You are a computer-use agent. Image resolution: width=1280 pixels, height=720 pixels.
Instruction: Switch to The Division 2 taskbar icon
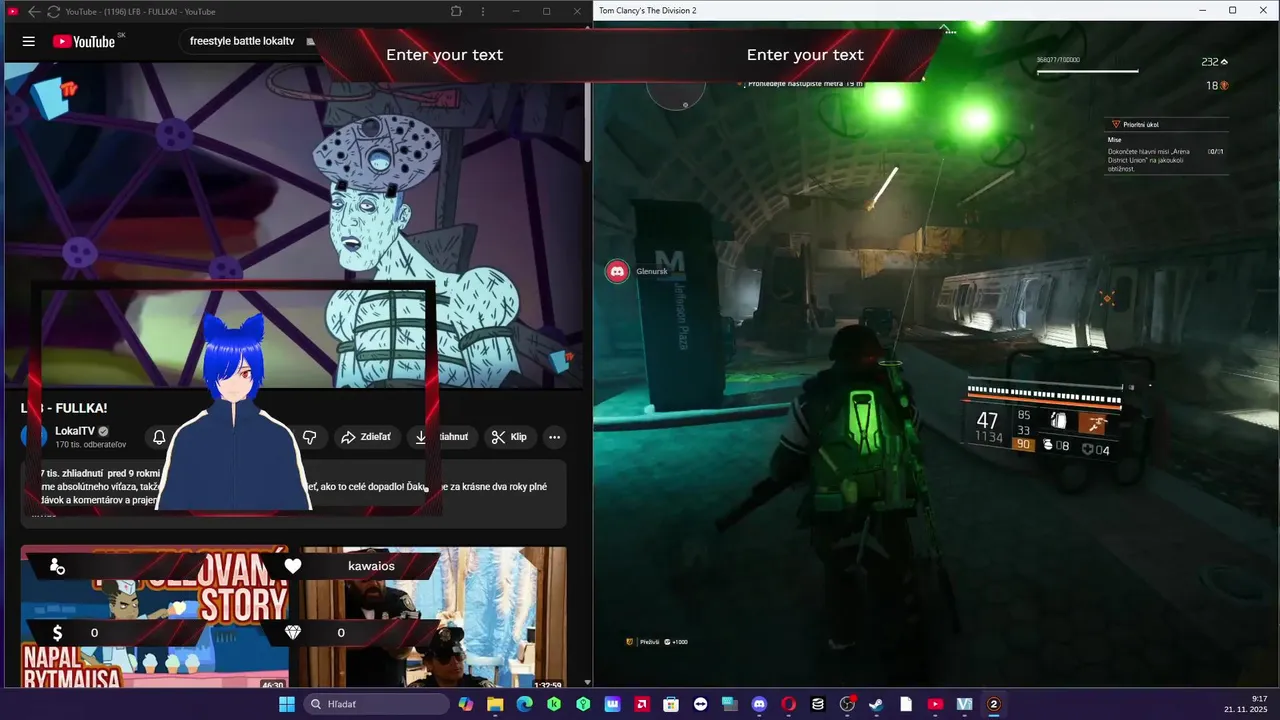coord(994,704)
